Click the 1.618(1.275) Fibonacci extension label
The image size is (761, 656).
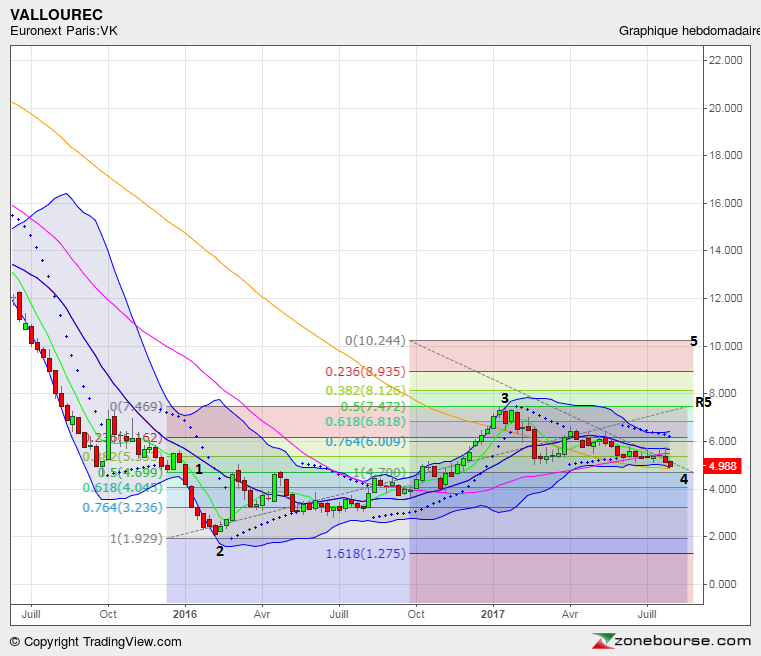pyautogui.click(x=365, y=554)
